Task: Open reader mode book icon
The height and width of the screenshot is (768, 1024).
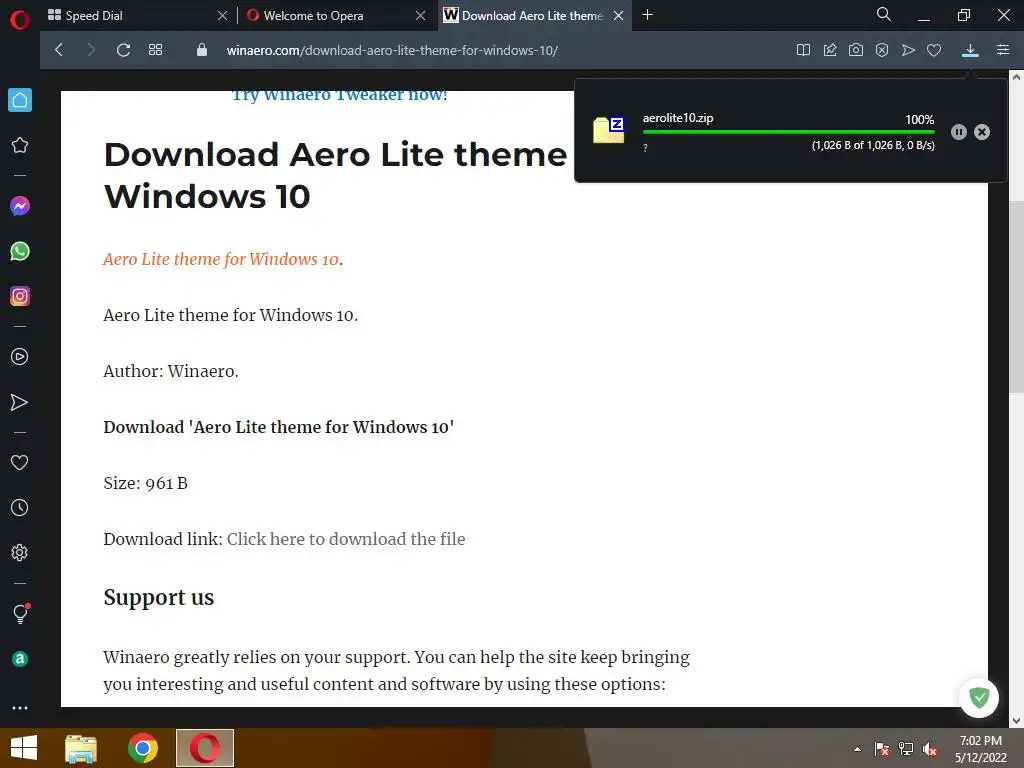Action: pos(803,50)
